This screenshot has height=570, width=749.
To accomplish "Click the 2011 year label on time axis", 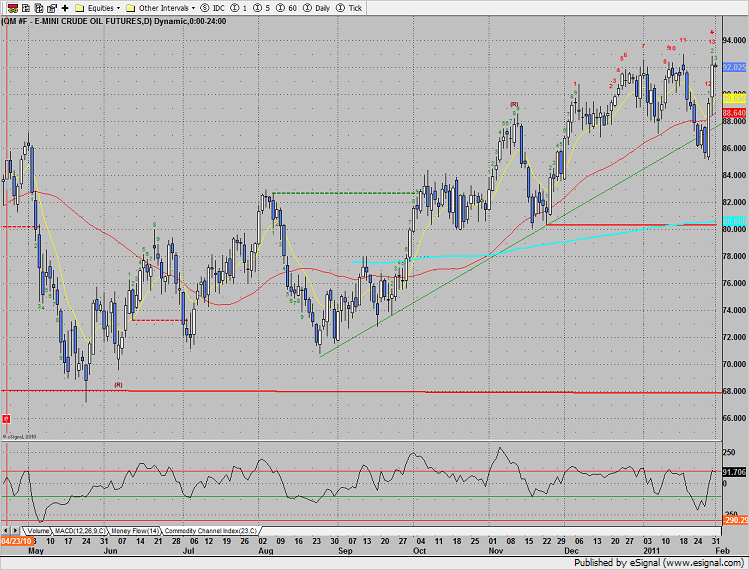I will 652,550.
